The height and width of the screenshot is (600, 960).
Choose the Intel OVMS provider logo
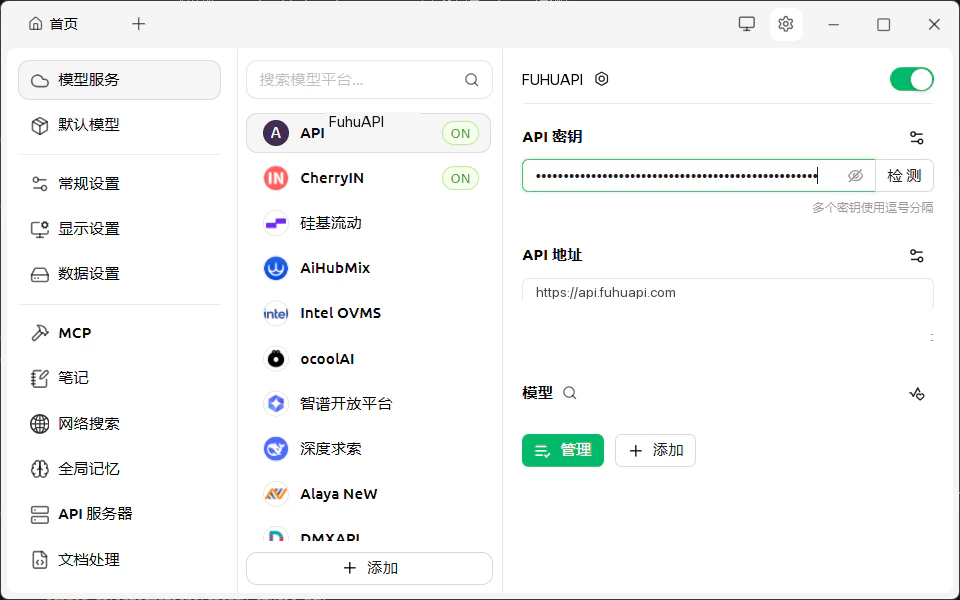click(x=276, y=313)
